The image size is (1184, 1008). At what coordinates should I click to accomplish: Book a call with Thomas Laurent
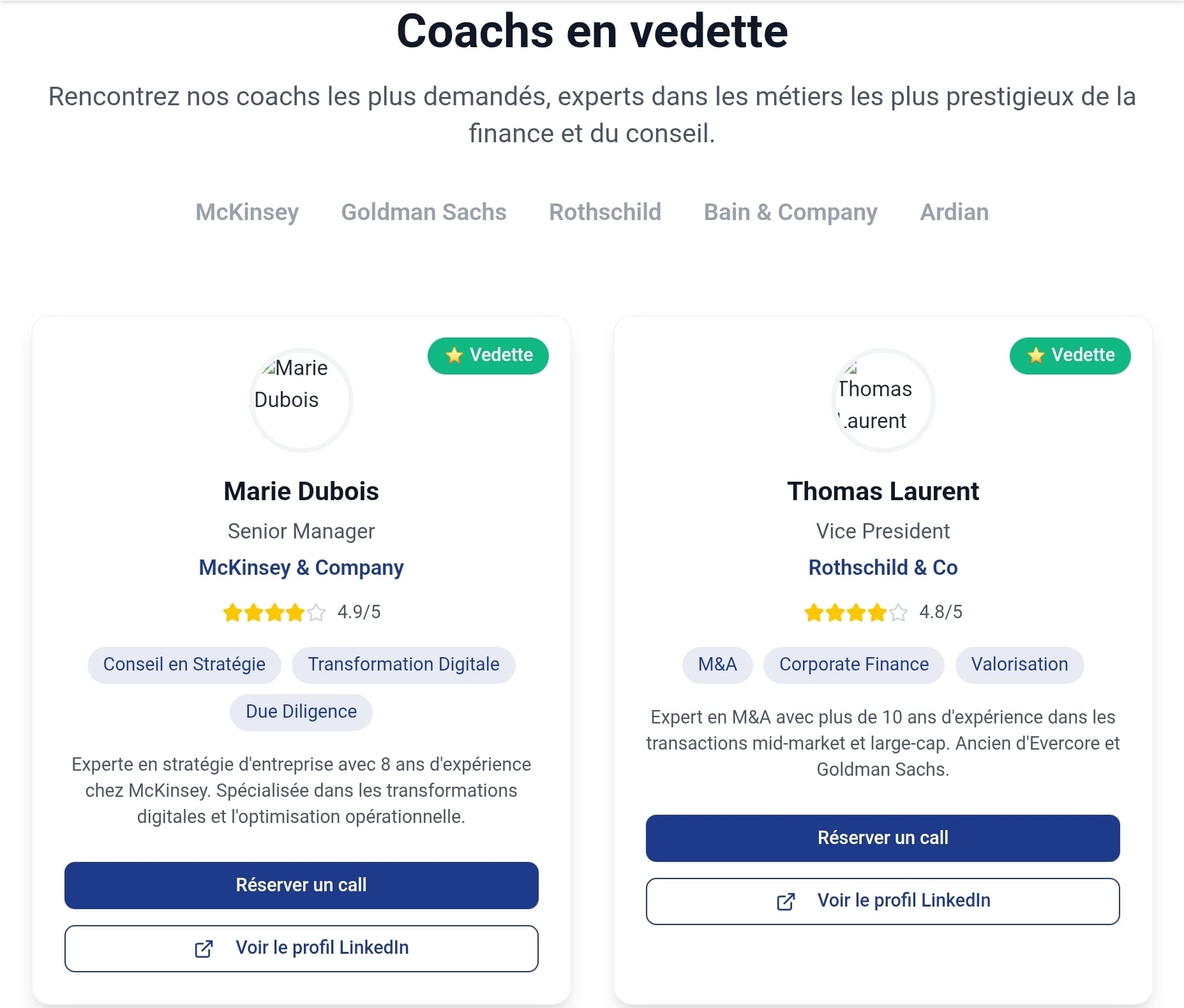883,838
